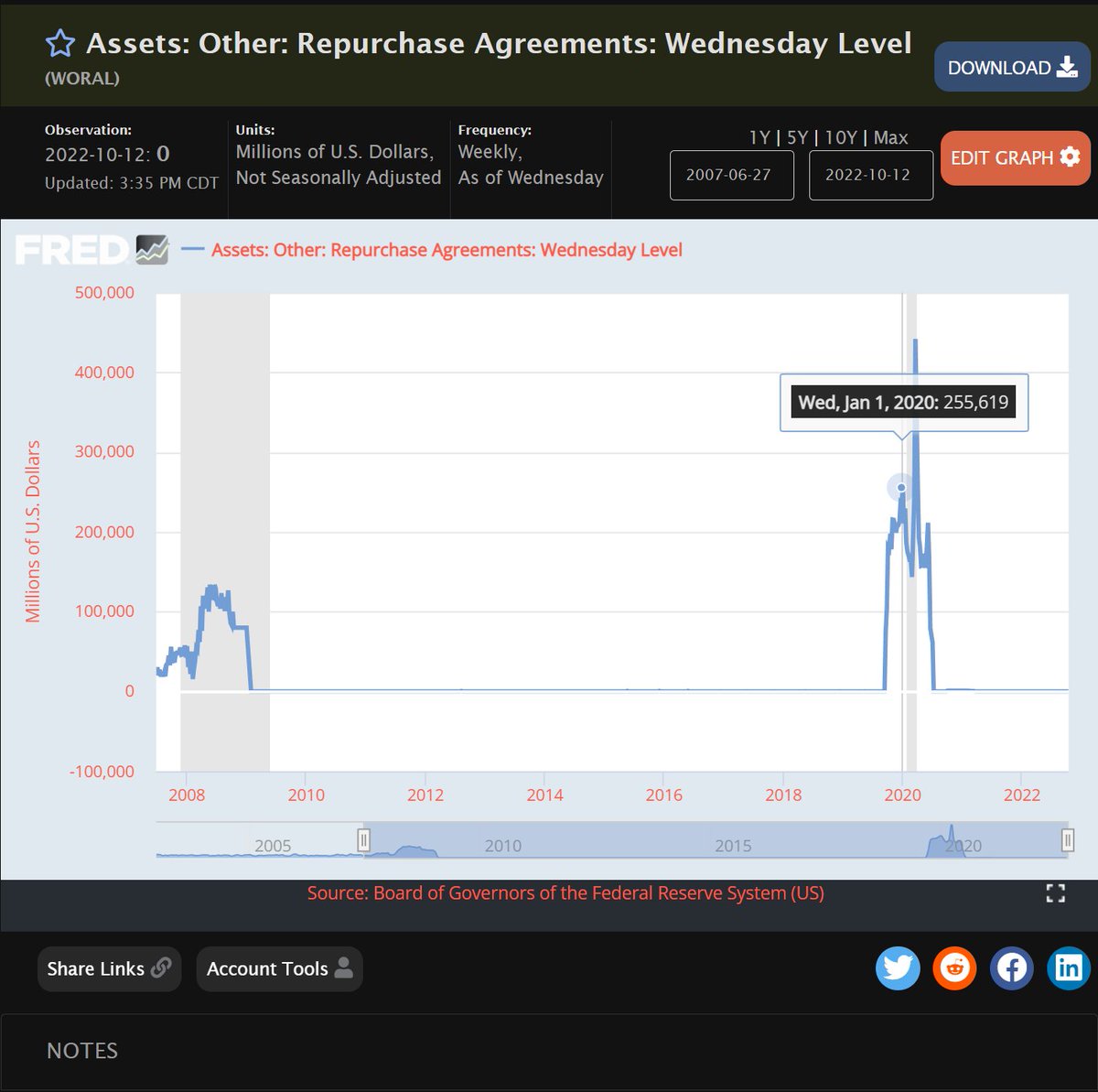The width and height of the screenshot is (1098, 1092).
Task: Click the DOWNLOAD button
Action: 1013,67
